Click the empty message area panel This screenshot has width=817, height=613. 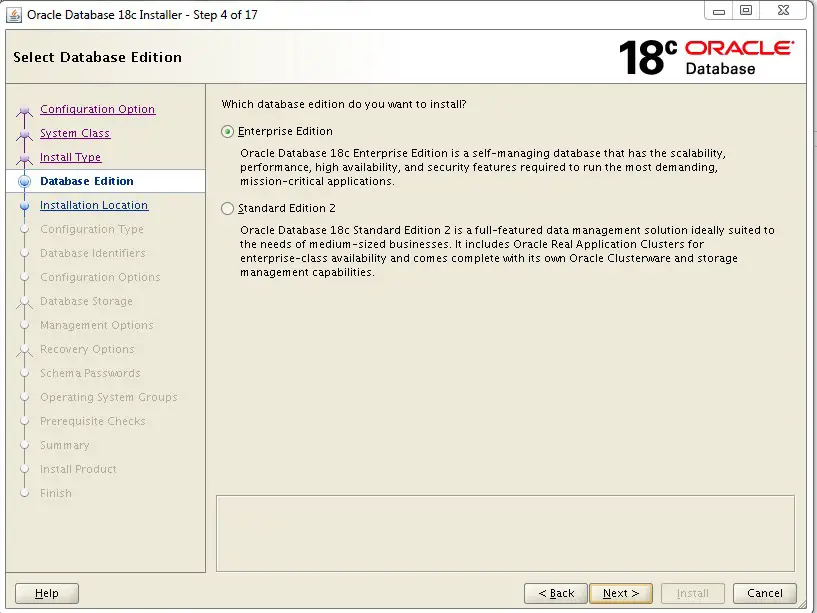point(505,533)
